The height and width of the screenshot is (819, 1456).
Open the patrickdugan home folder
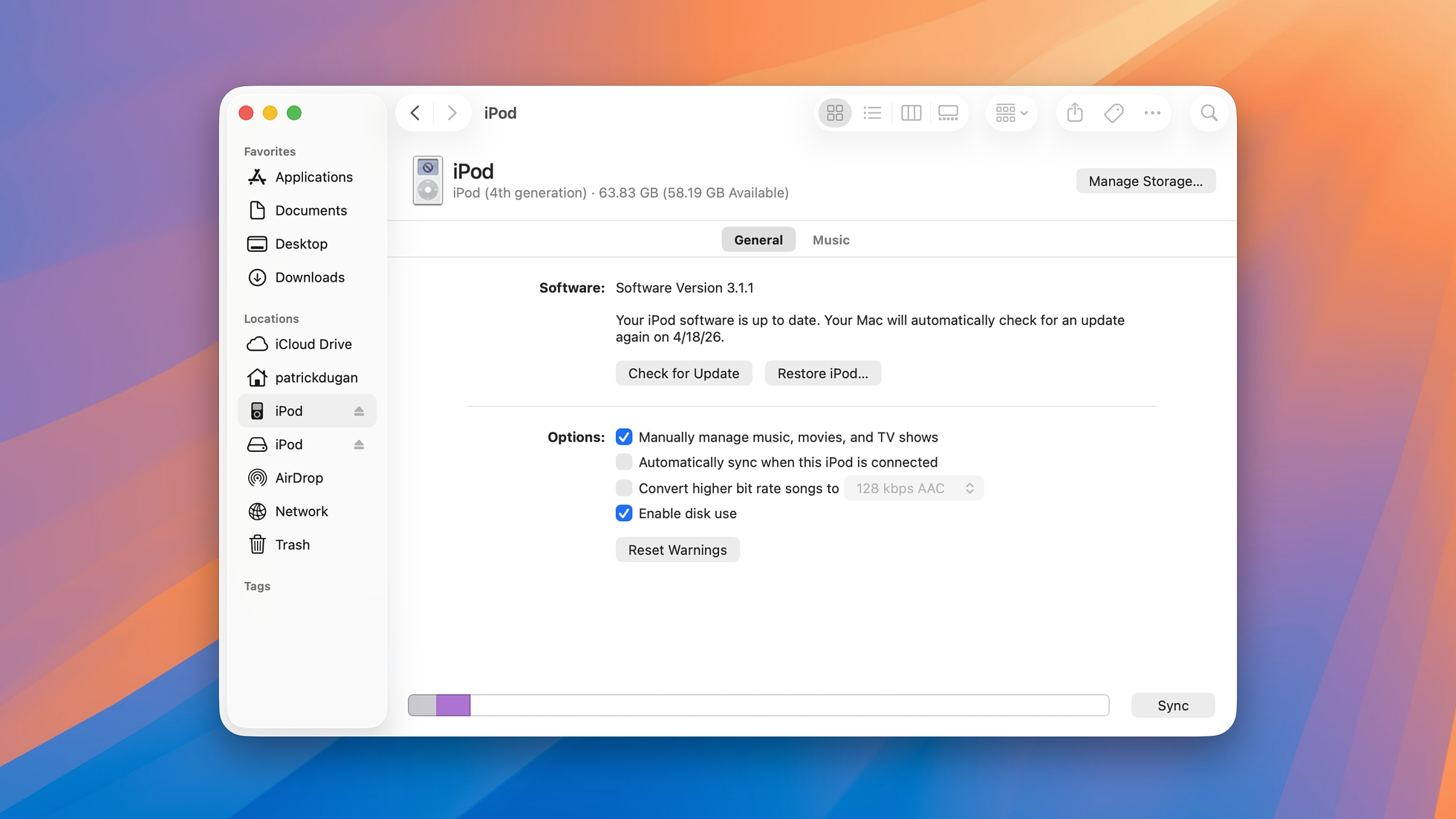[307, 378]
